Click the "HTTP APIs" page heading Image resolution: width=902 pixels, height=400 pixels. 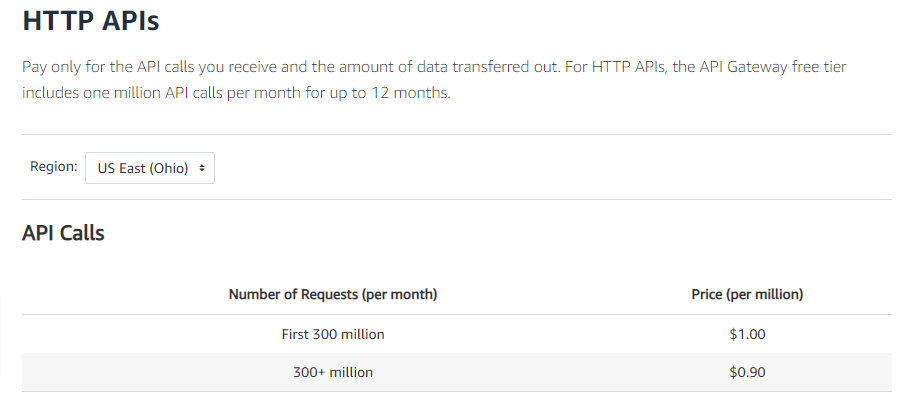point(91,20)
